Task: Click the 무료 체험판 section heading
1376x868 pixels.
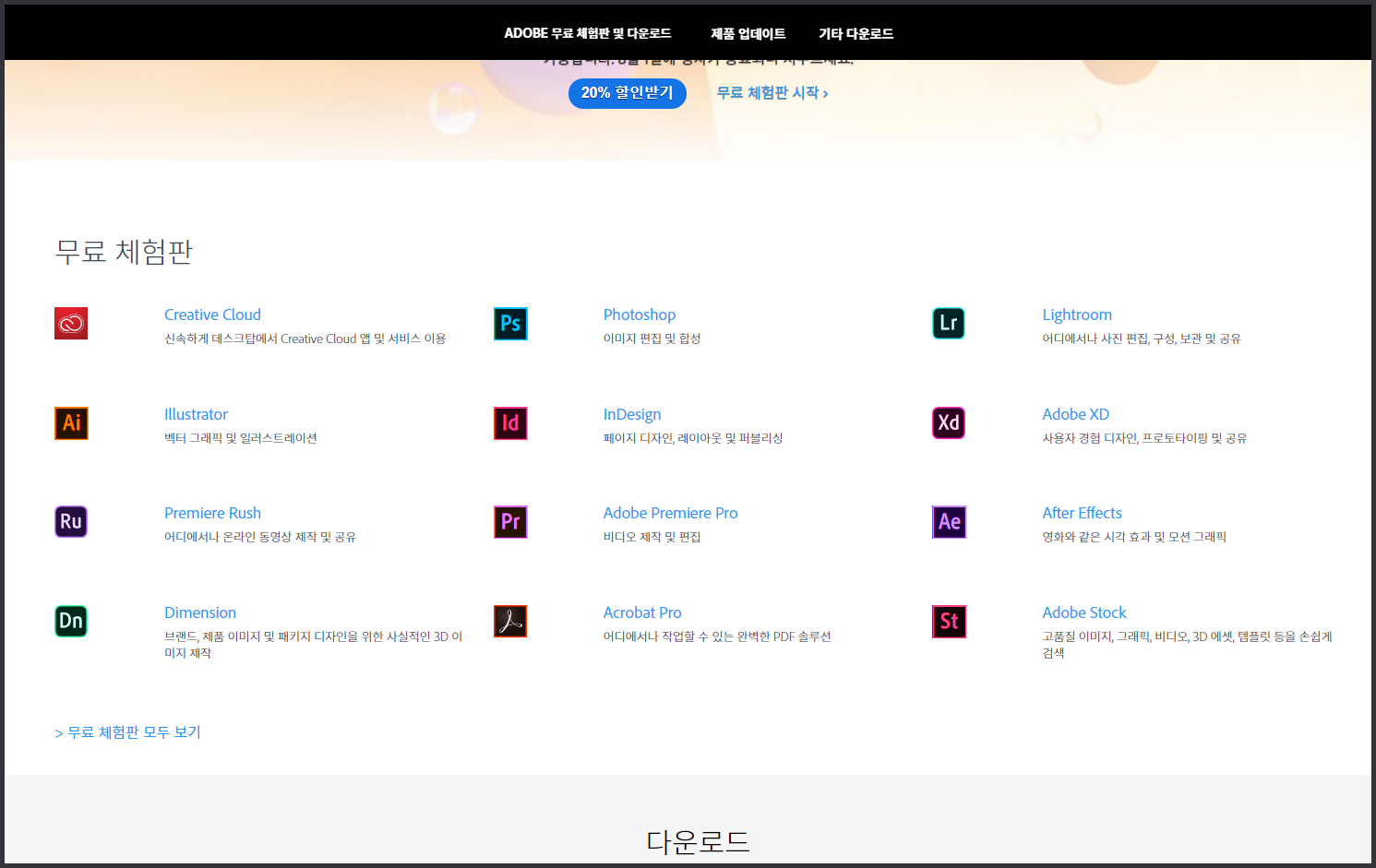Action: [x=124, y=251]
